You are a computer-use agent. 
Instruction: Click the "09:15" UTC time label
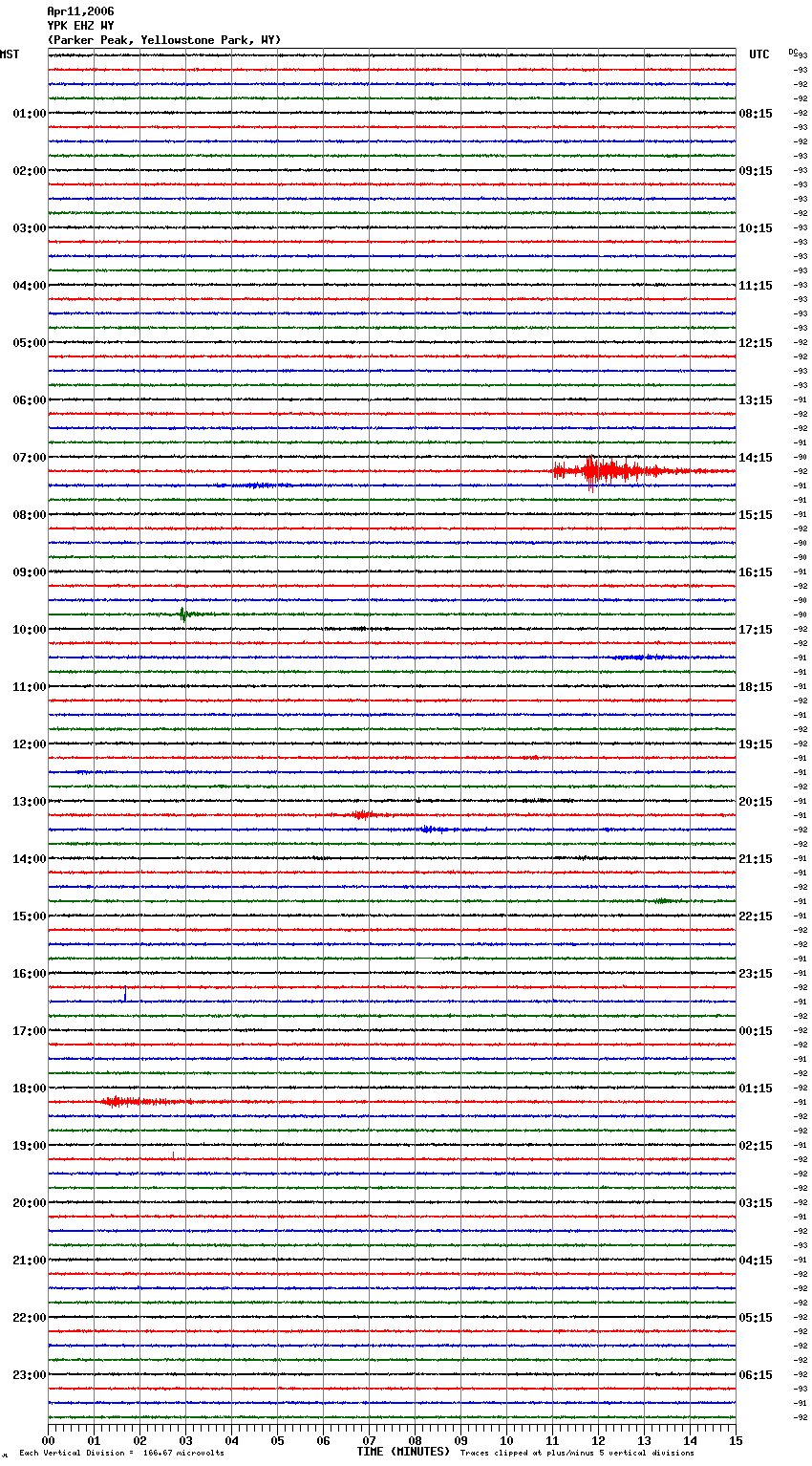click(756, 171)
